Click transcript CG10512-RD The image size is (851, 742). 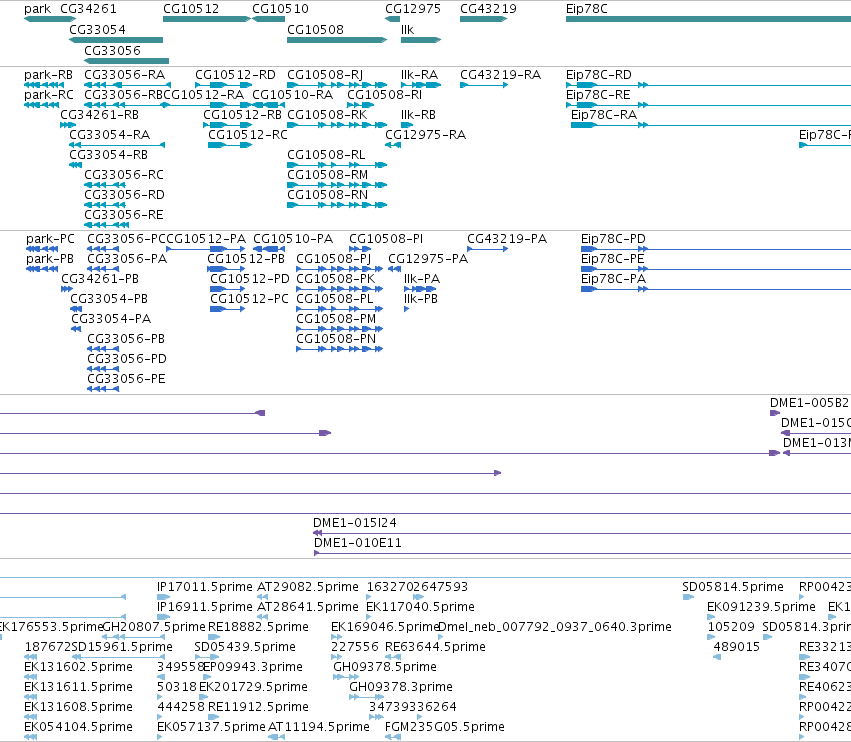[x=236, y=74]
